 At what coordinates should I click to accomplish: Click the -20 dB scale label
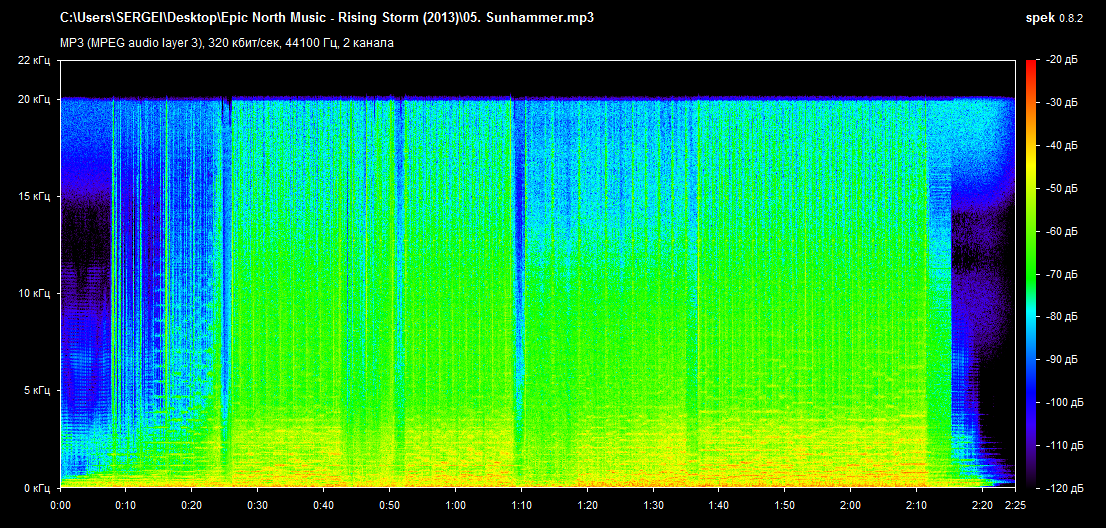1062,61
